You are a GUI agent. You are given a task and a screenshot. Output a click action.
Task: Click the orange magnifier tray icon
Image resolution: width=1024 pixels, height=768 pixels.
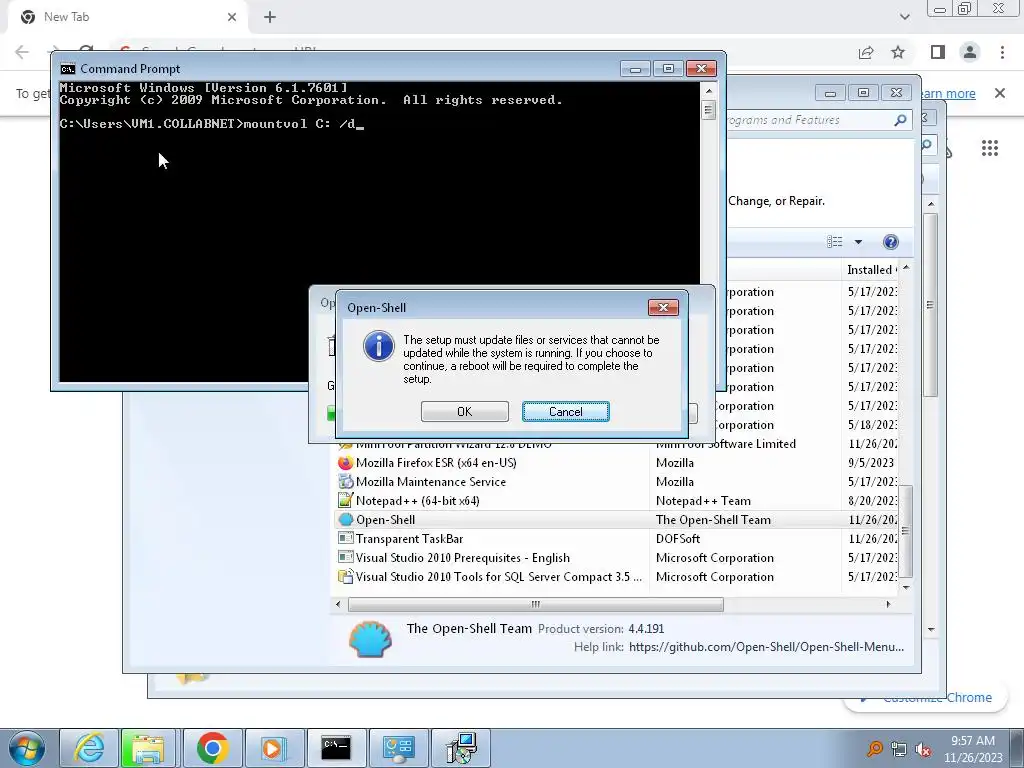tap(874, 749)
